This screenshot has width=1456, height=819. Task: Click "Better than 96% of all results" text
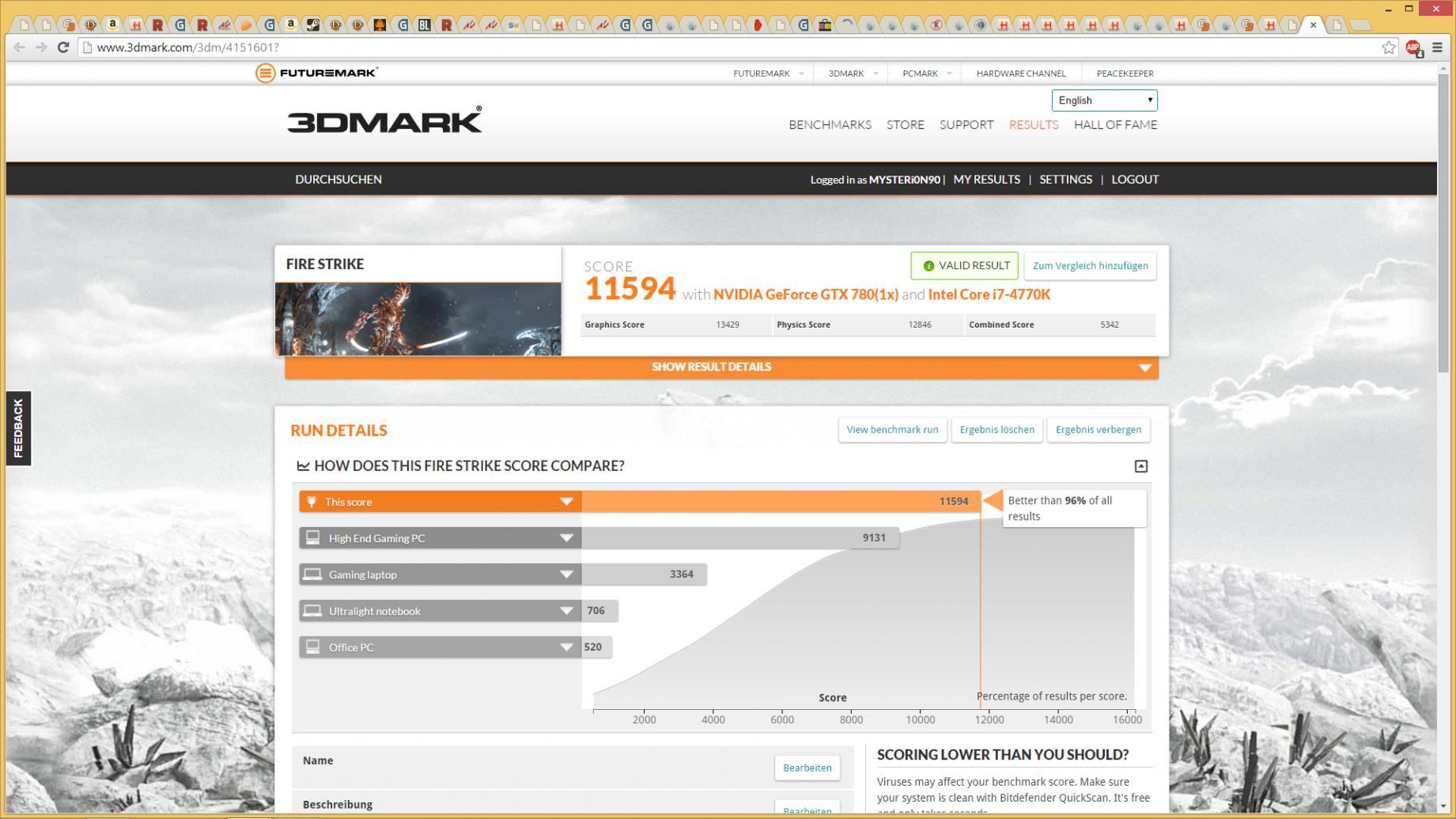(1060, 508)
